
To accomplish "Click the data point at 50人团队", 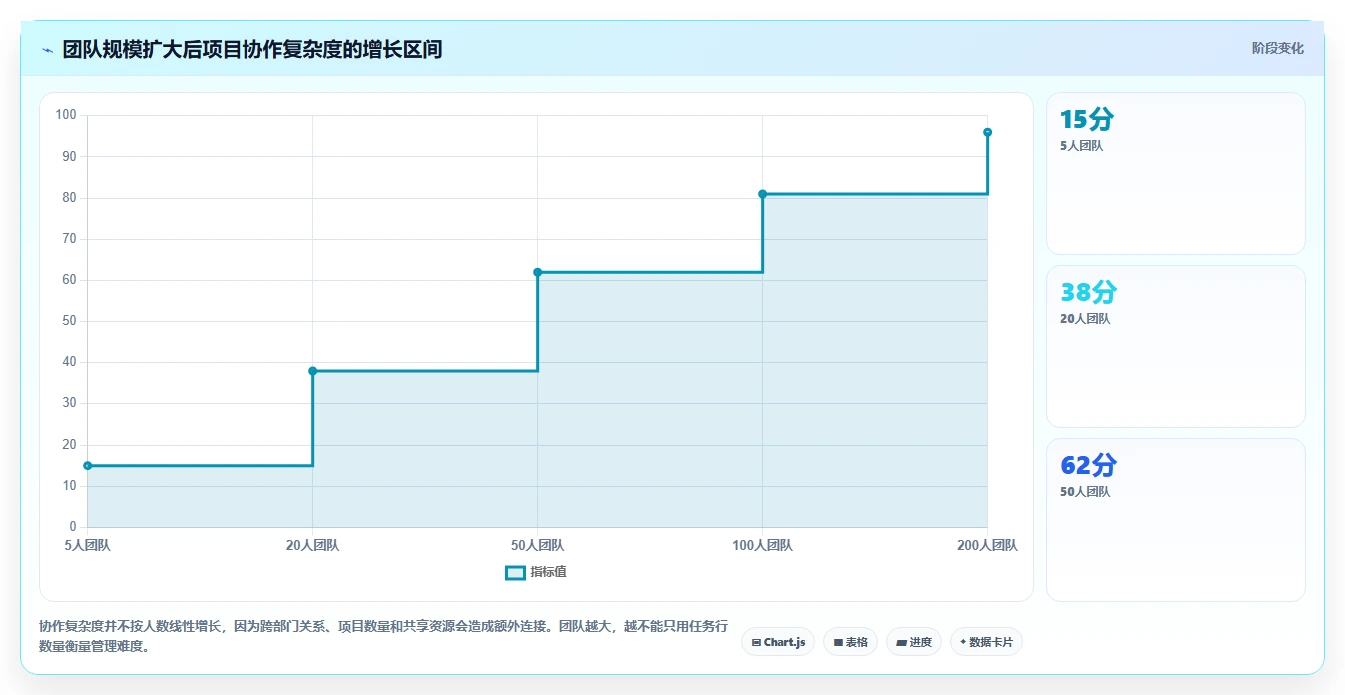I will pos(538,272).
